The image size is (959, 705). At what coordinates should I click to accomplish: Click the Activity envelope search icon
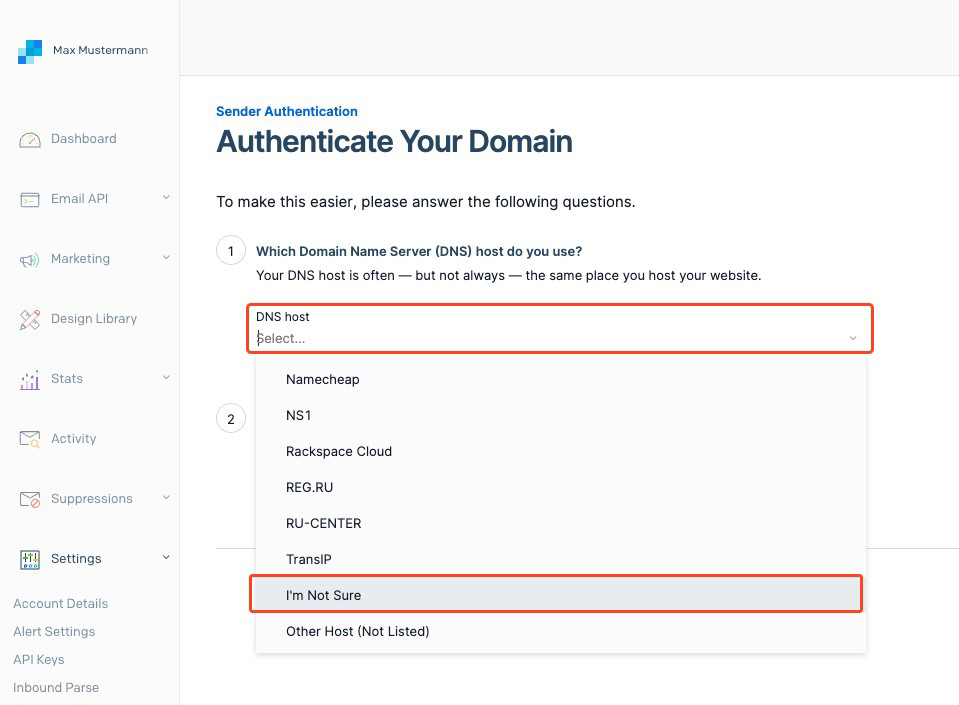pos(30,440)
